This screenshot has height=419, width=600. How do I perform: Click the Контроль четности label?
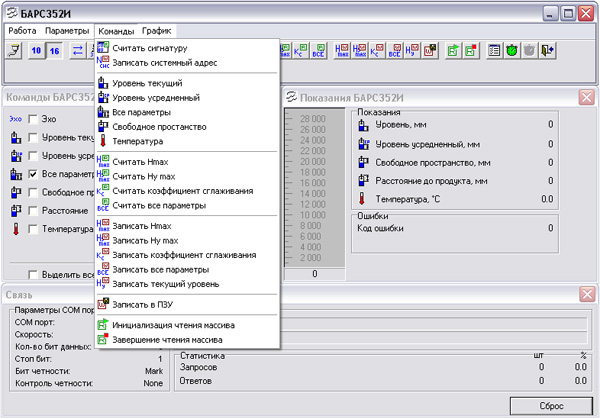[x=54, y=383]
